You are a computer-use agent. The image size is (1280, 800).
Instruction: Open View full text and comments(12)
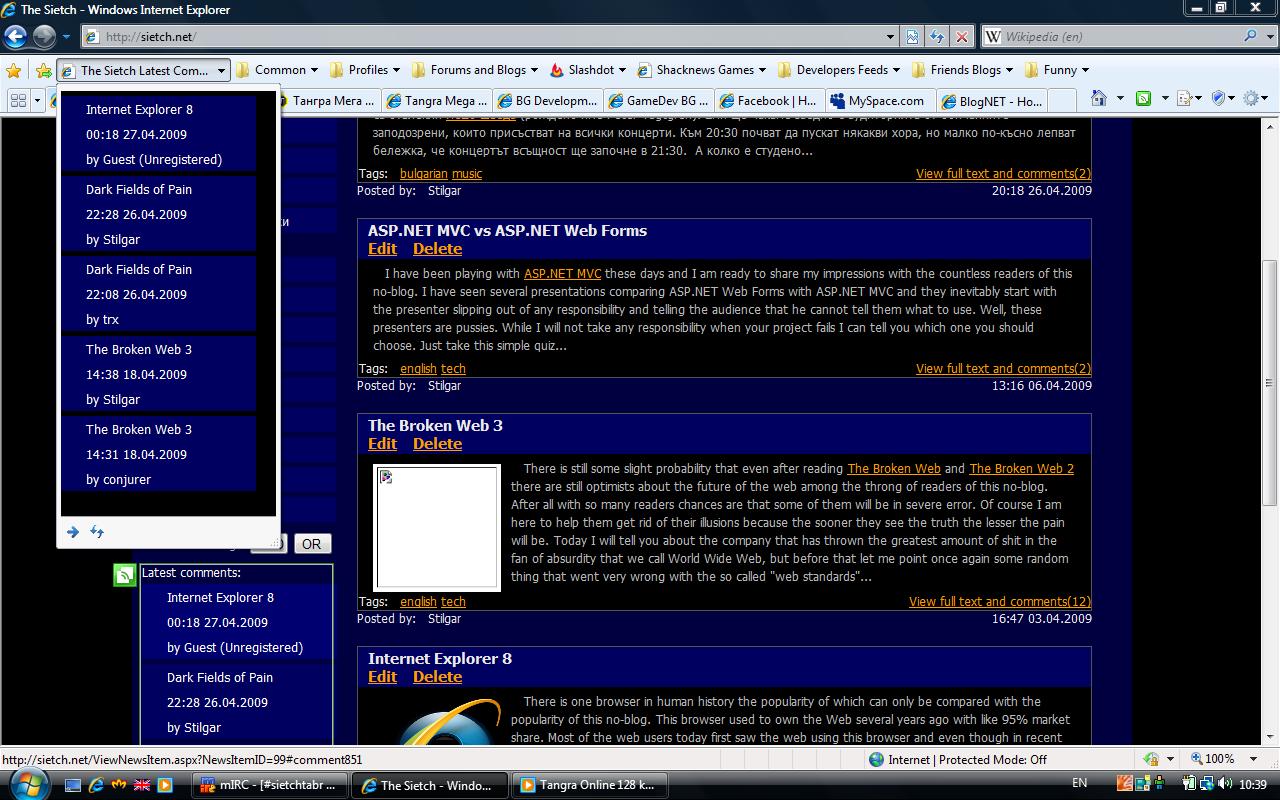coord(1000,601)
